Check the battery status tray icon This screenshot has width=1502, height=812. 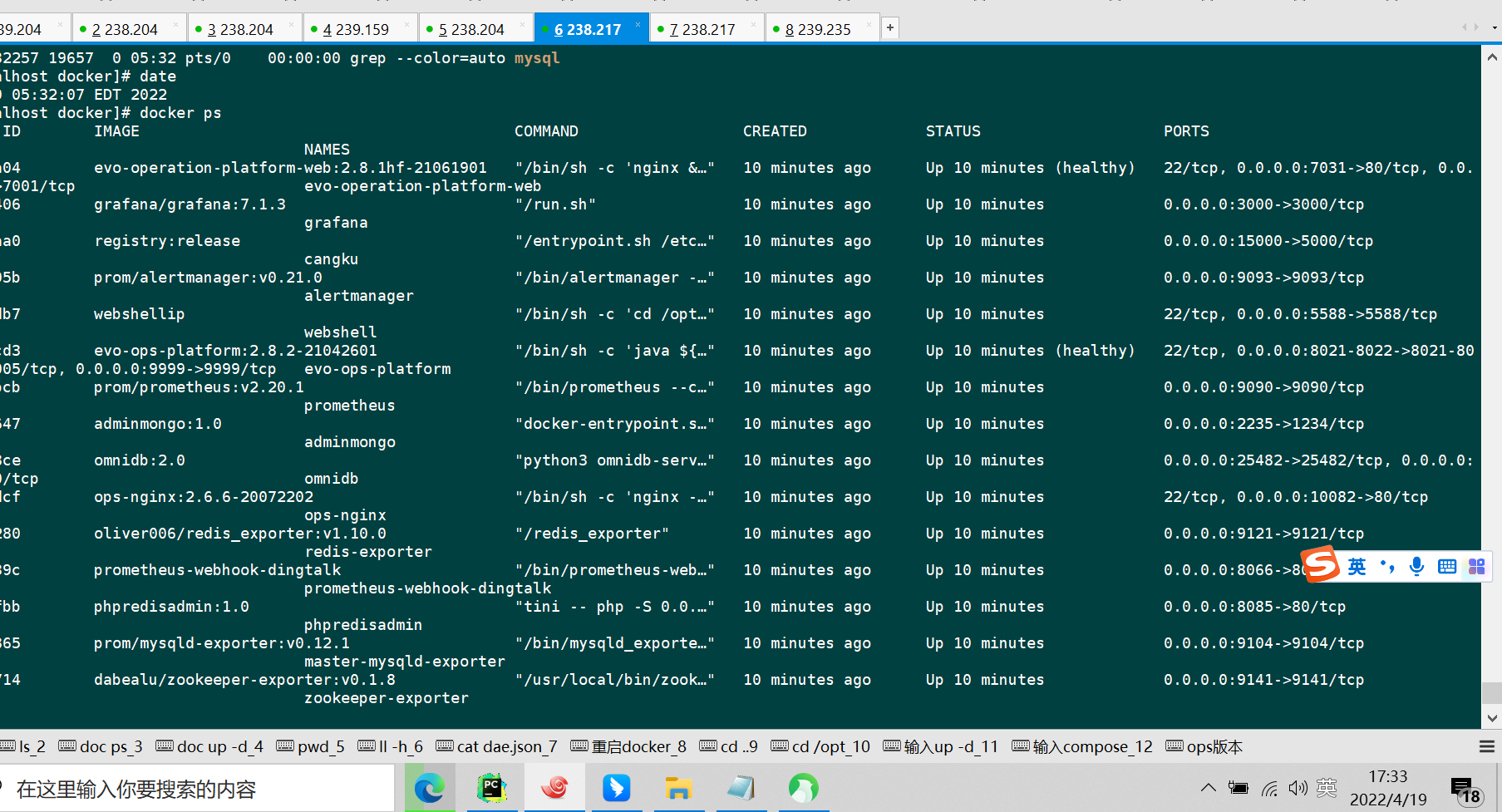pos(1239,788)
